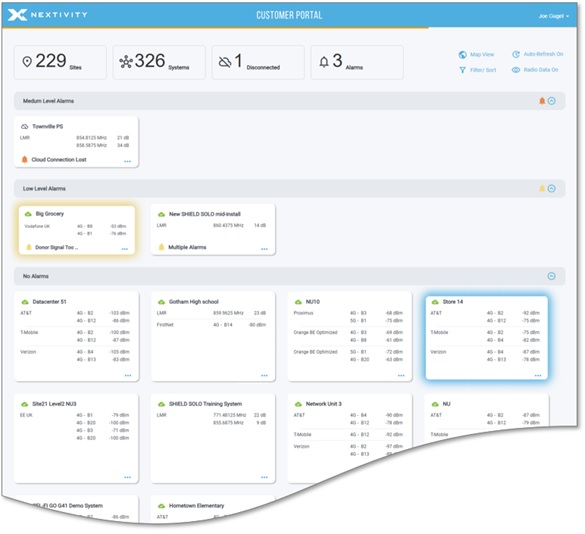The width and height of the screenshot is (585, 534).
Task: Click the orange bell in Medium Level Alarms header
Action: point(542,101)
